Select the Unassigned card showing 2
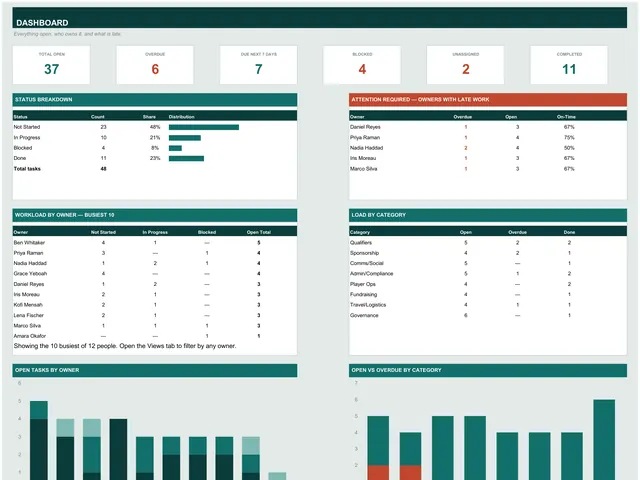 [465, 65]
